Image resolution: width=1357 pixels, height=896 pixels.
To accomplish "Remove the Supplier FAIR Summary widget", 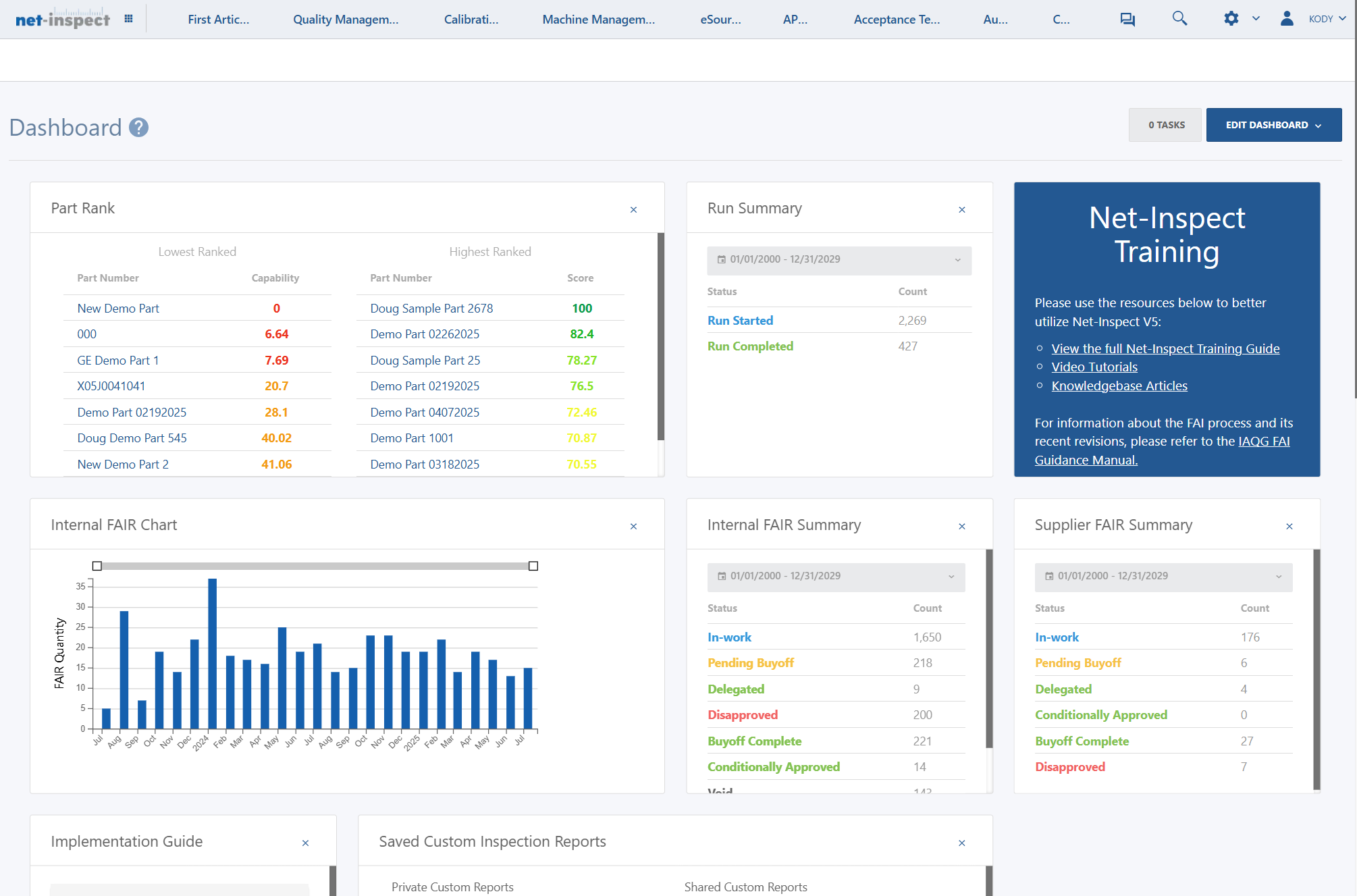I will pyautogui.click(x=1289, y=526).
